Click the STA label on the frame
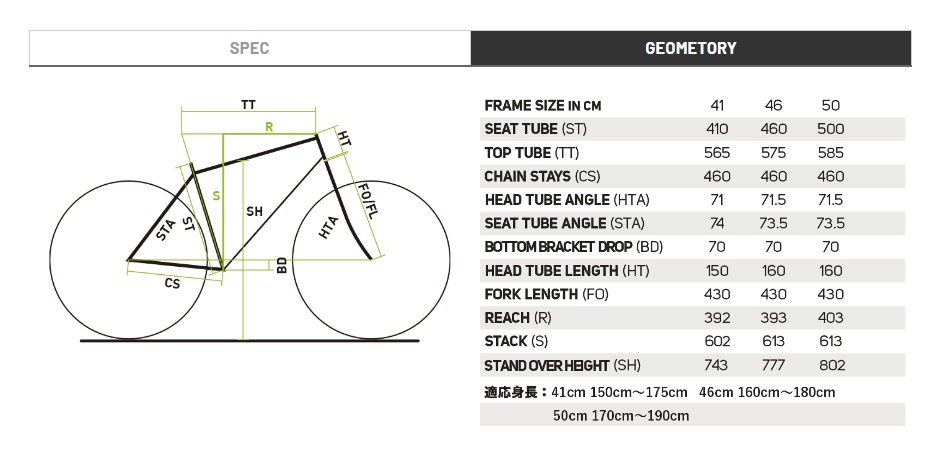Image resolution: width=952 pixels, height=461 pixels. [x=166, y=230]
